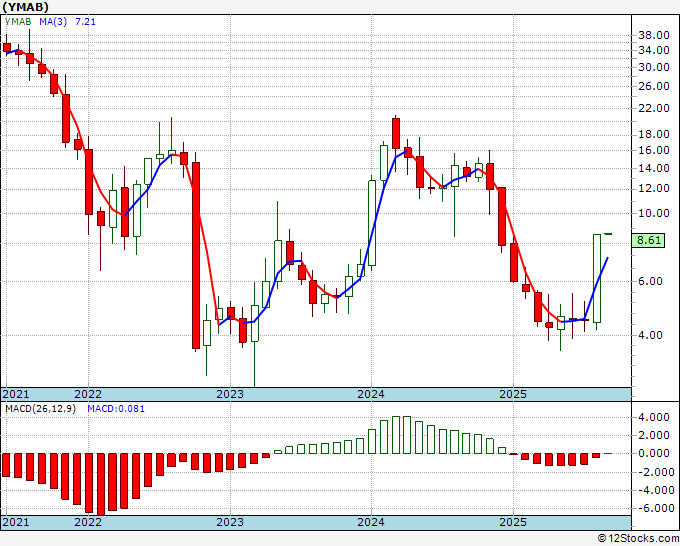This screenshot has height=546, width=680.
Task: Click 2025 on the price chart timeline
Action: click(x=513, y=394)
